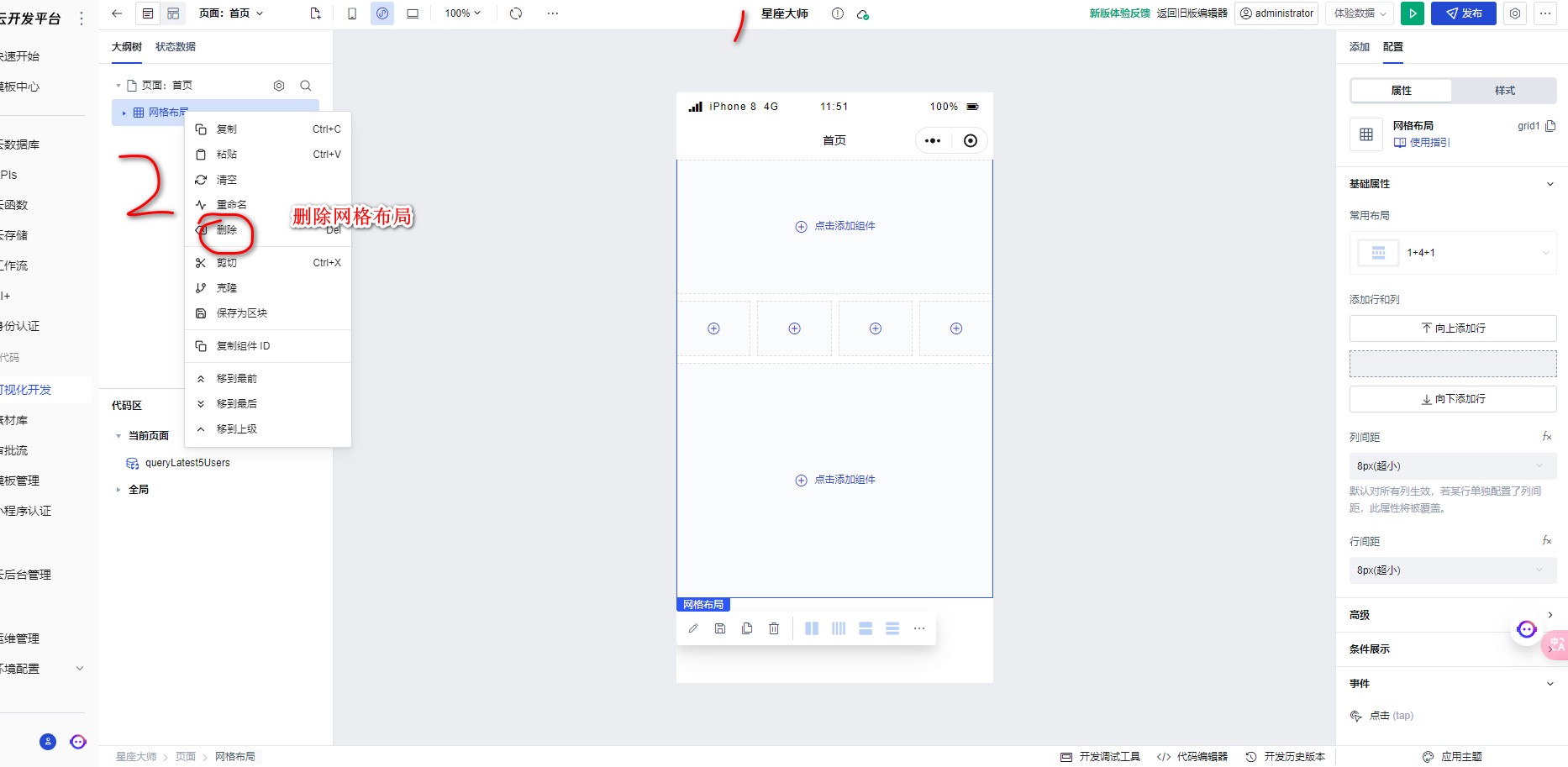Screen dimensions: 1568x767
Task: Choose the four-column layout icon
Action: (x=839, y=628)
